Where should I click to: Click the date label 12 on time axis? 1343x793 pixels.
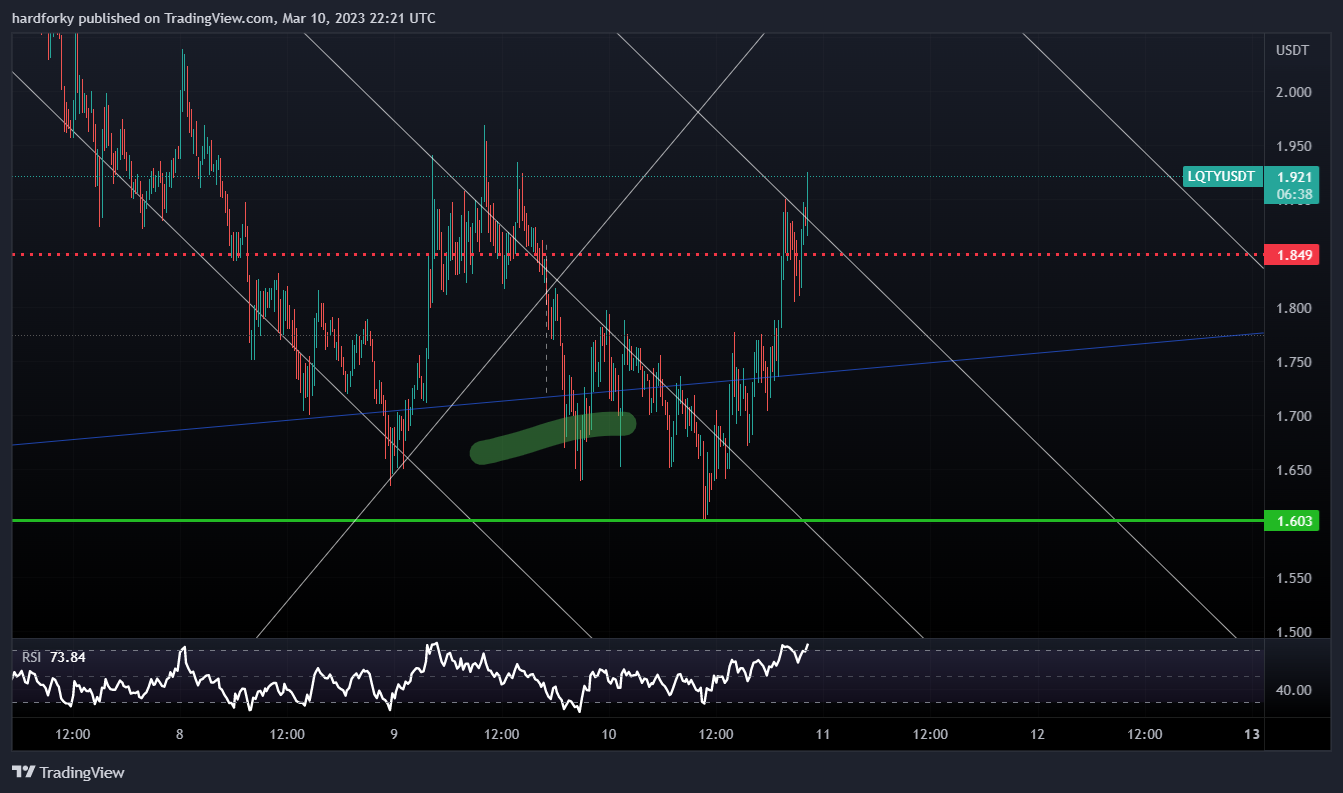click(x=1038, y=733)
